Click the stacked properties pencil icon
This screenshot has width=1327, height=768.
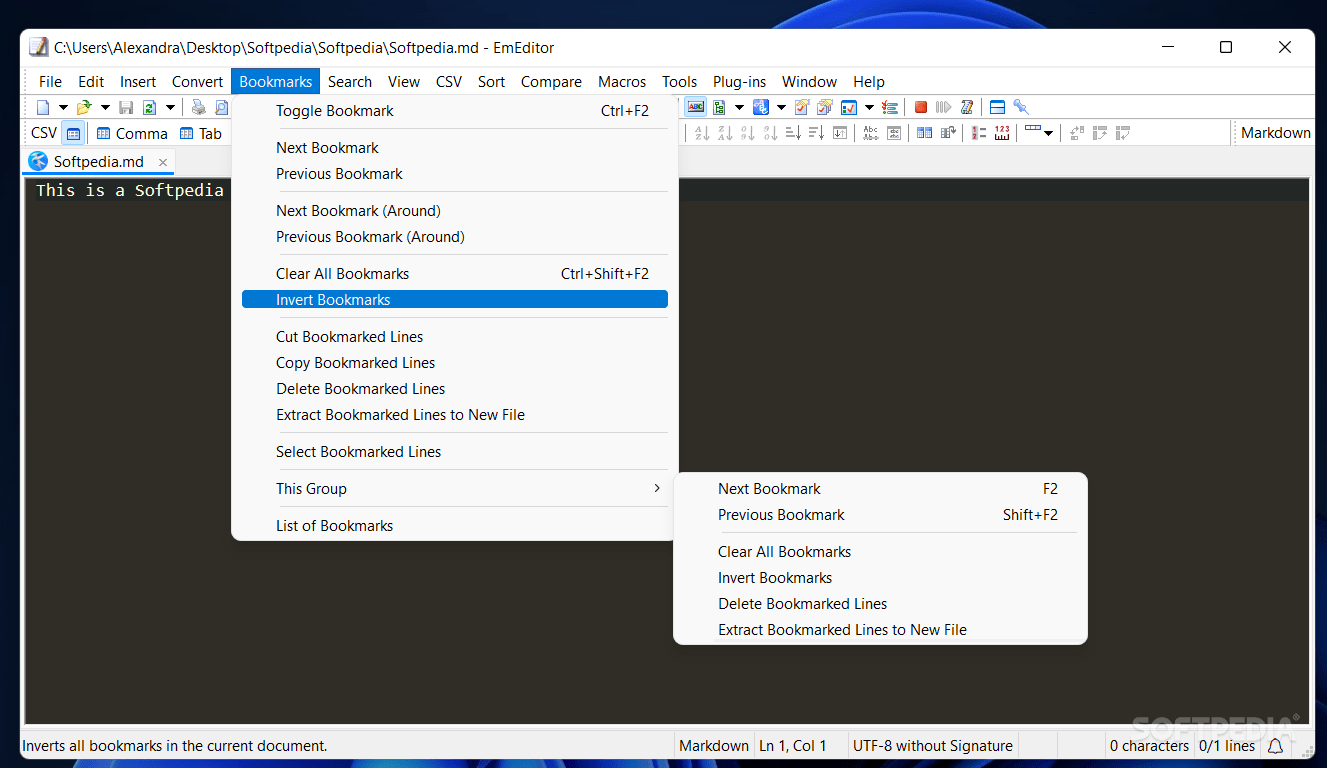coord(825,107)
